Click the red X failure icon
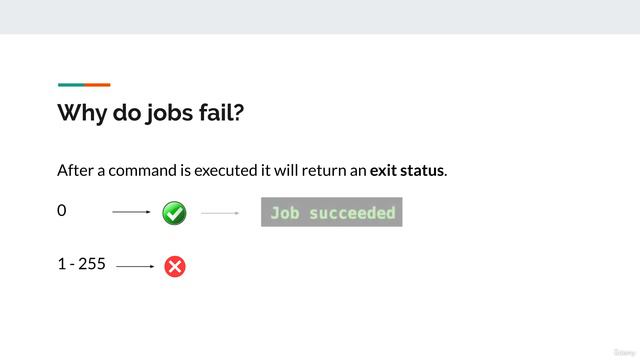The width and height of the screenshot is (640, 360). (x=175, y=267)
